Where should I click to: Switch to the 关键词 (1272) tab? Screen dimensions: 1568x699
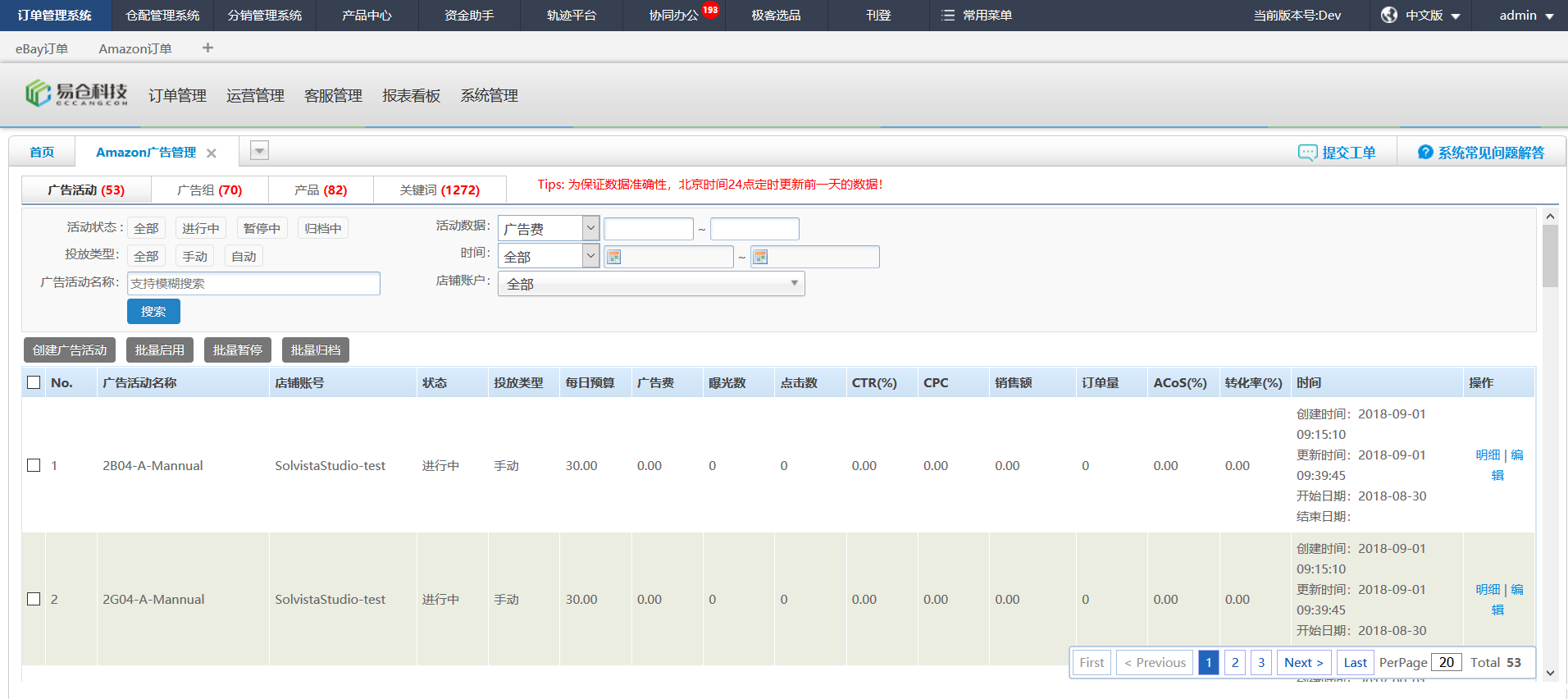point(440,190)
